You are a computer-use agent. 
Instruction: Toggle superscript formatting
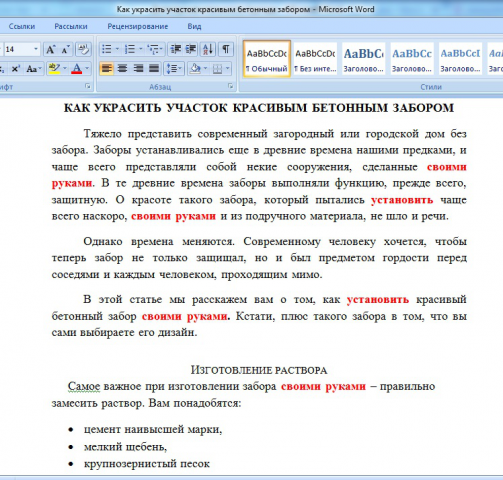pos(15,69)
